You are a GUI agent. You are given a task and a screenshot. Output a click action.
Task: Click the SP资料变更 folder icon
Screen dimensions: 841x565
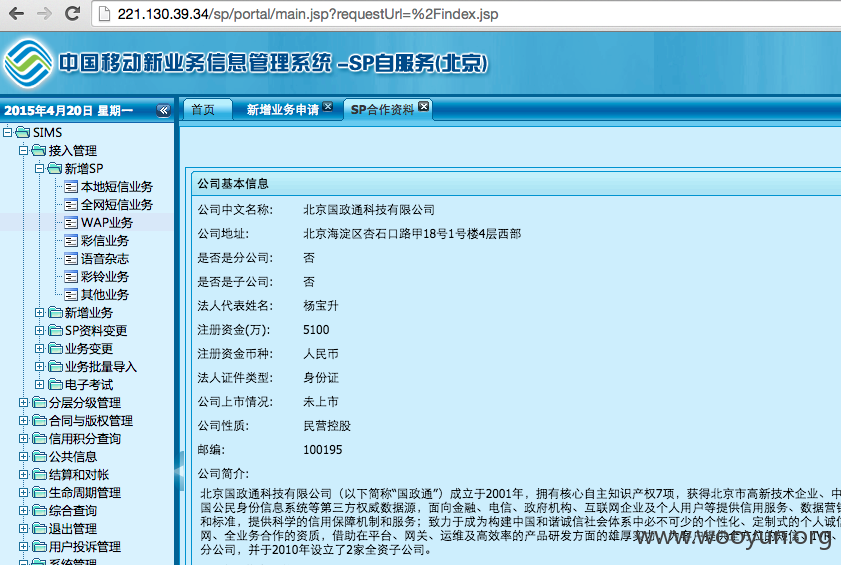(x=55, y=330)
